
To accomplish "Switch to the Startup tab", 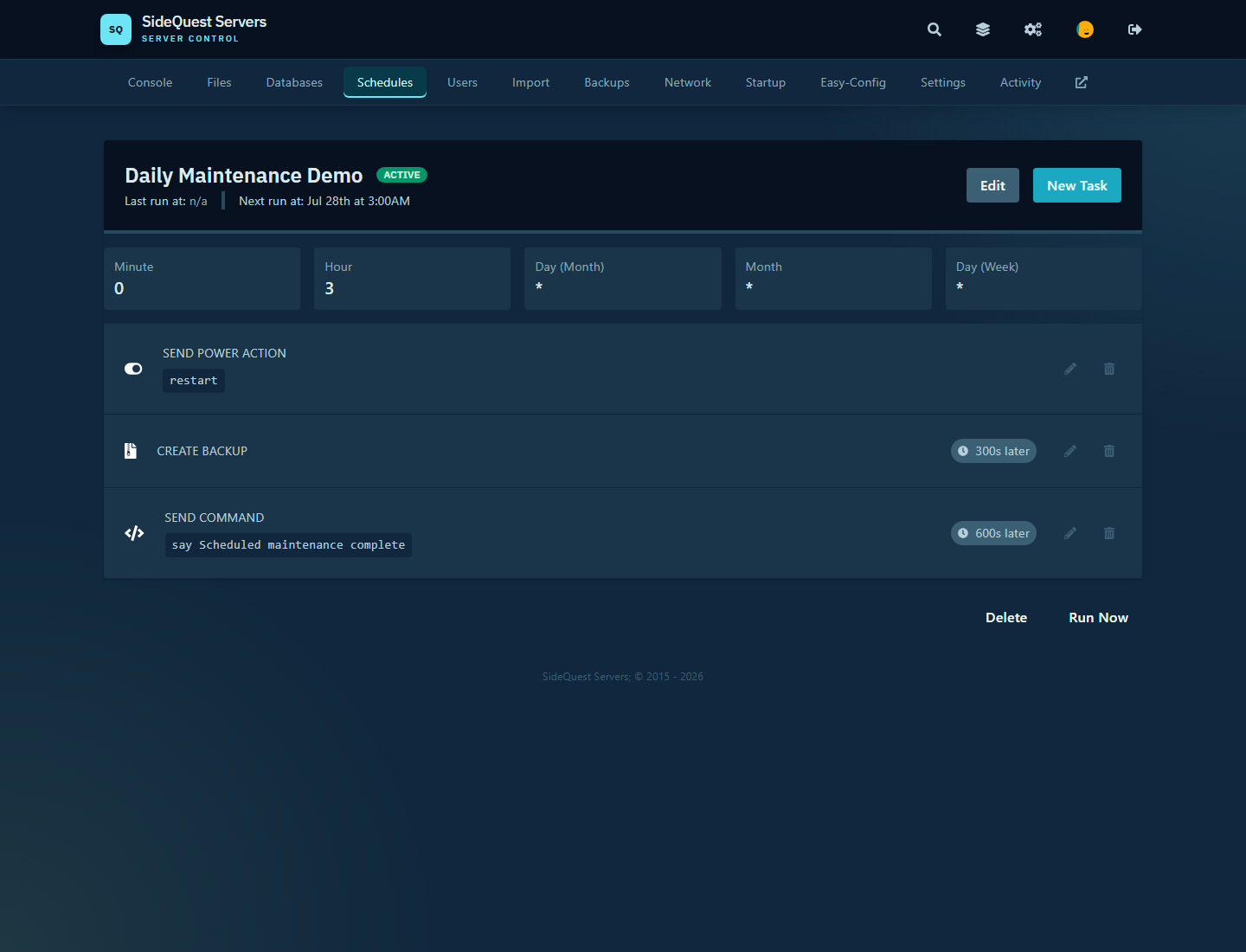I will (x=766, y=82).
